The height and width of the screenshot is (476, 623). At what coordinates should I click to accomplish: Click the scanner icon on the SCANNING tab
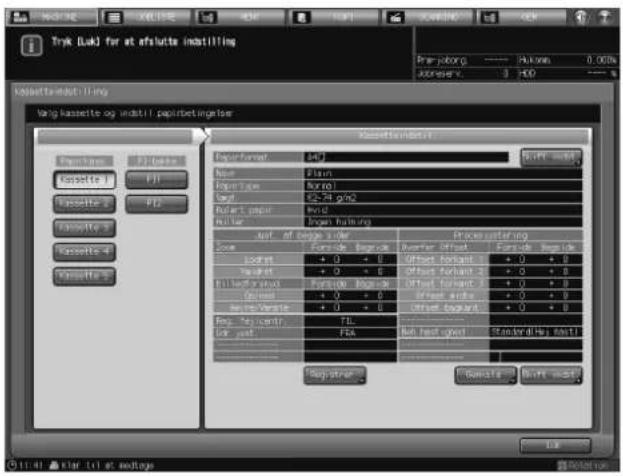coord(395,17)
